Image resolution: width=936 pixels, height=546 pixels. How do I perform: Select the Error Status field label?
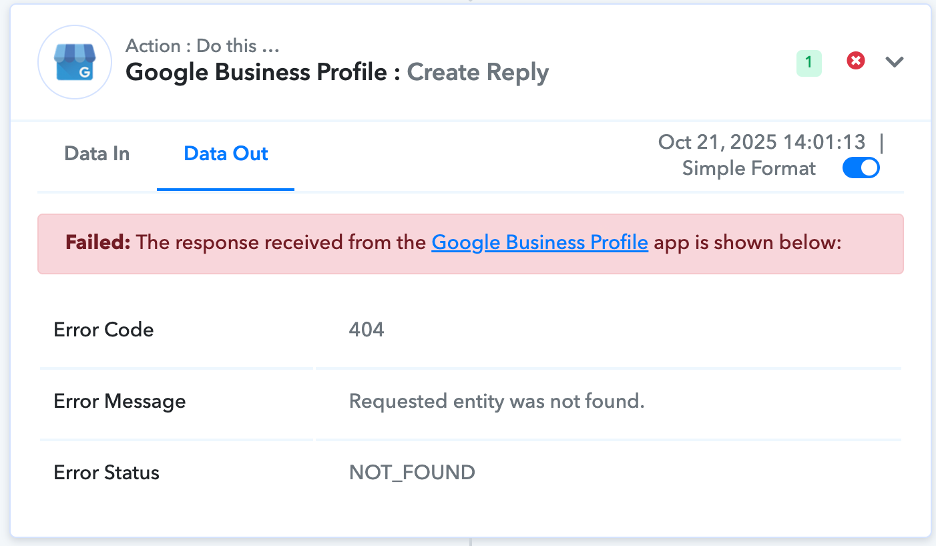click(x=107, y=472)
